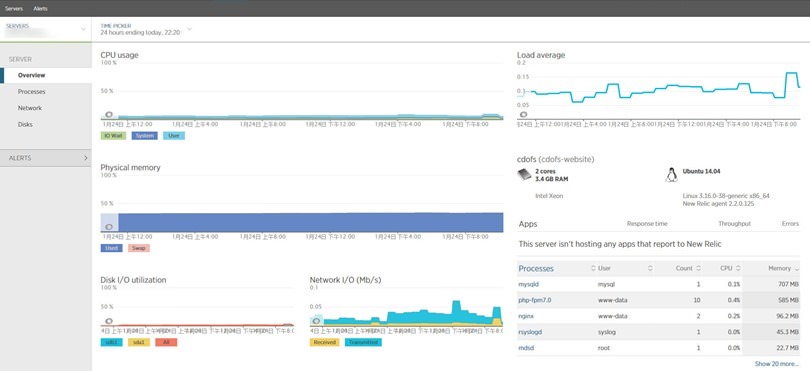Toggle the Used series in the memory legend

(112, 249)
